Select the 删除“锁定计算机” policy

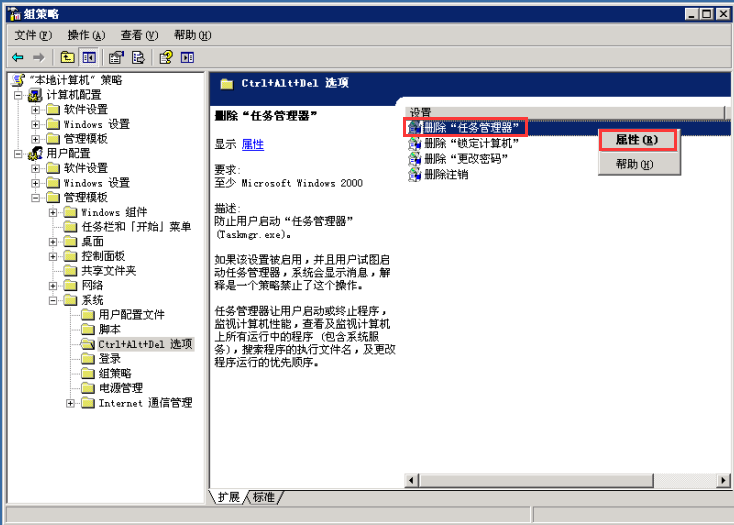click(x=471, y=144)
